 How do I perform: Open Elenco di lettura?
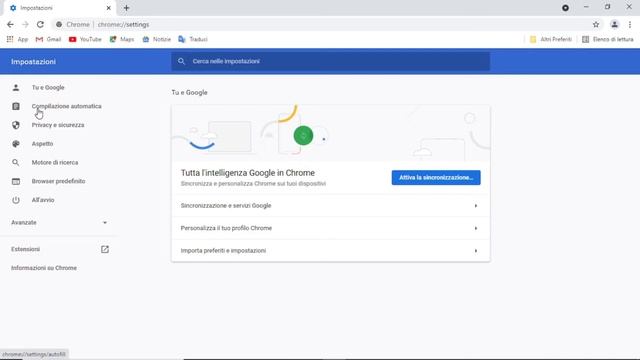pos(608,39)
